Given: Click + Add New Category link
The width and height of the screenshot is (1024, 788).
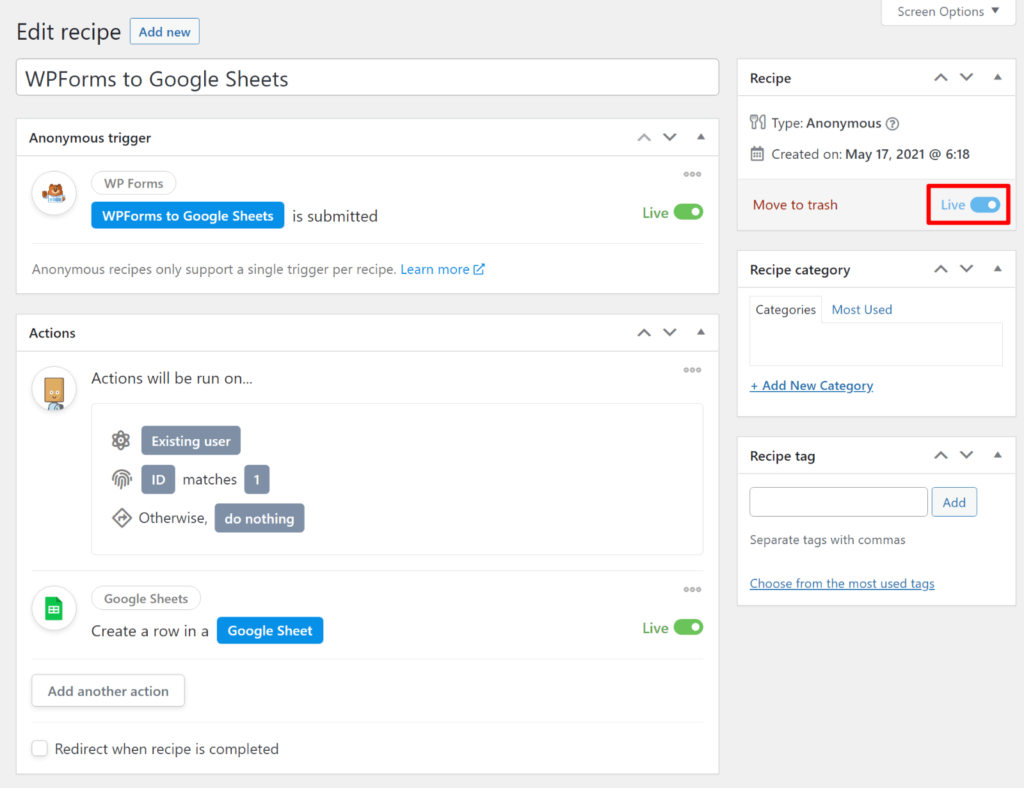Looking at the screenshot, I should tap(811, 386).
